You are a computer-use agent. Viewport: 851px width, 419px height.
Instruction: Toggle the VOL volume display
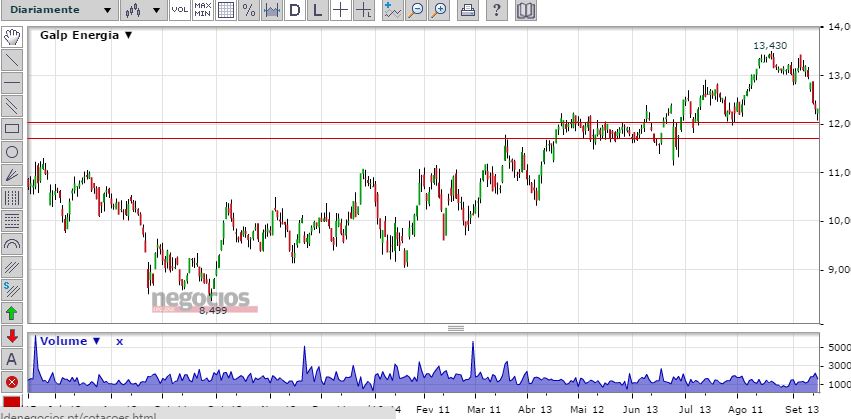(180, 10)
